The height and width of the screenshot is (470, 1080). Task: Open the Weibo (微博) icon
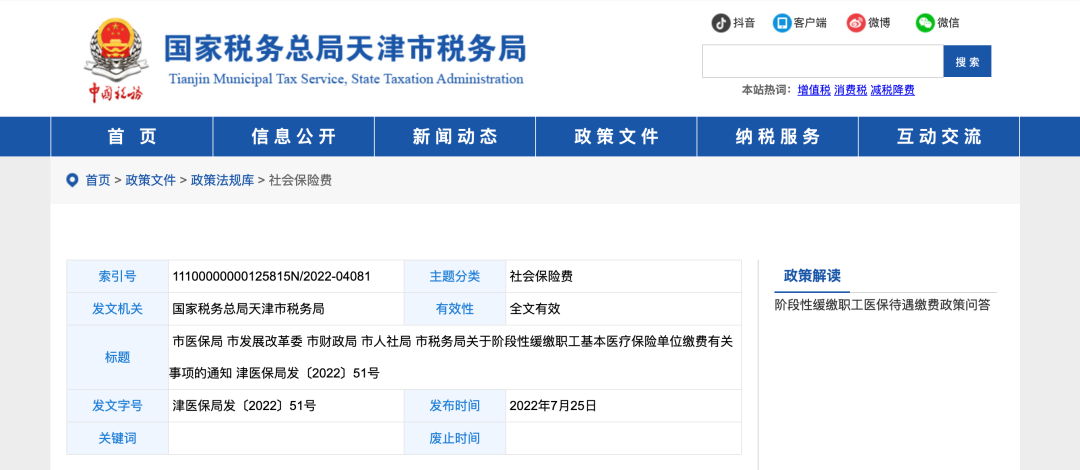click(x=856, y=23)
